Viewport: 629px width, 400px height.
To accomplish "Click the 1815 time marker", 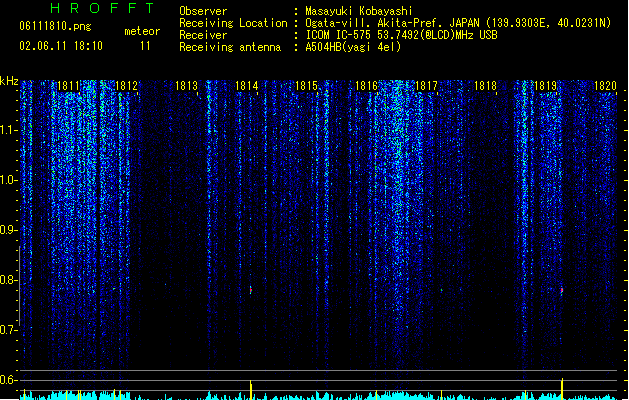I will 306,86.
